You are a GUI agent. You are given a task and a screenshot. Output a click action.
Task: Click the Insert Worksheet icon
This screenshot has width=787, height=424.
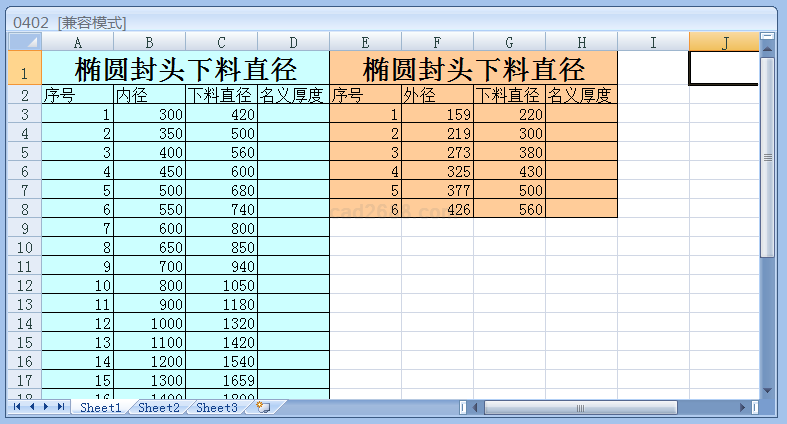click(x=263, y=407)
